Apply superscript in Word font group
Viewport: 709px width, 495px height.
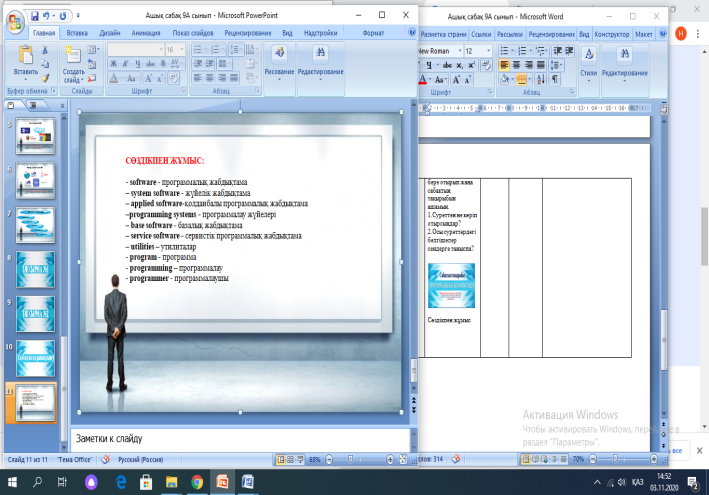[x=471, y=65]
